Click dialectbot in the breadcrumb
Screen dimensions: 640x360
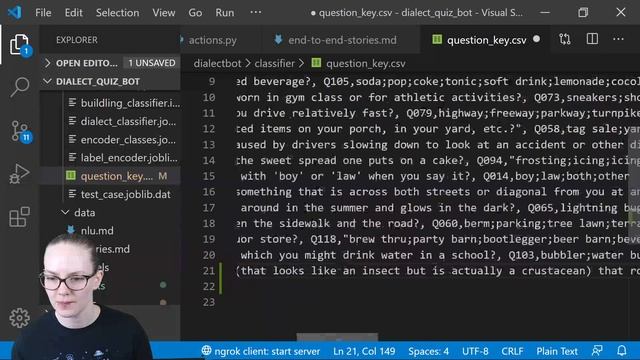coord(217,63)
